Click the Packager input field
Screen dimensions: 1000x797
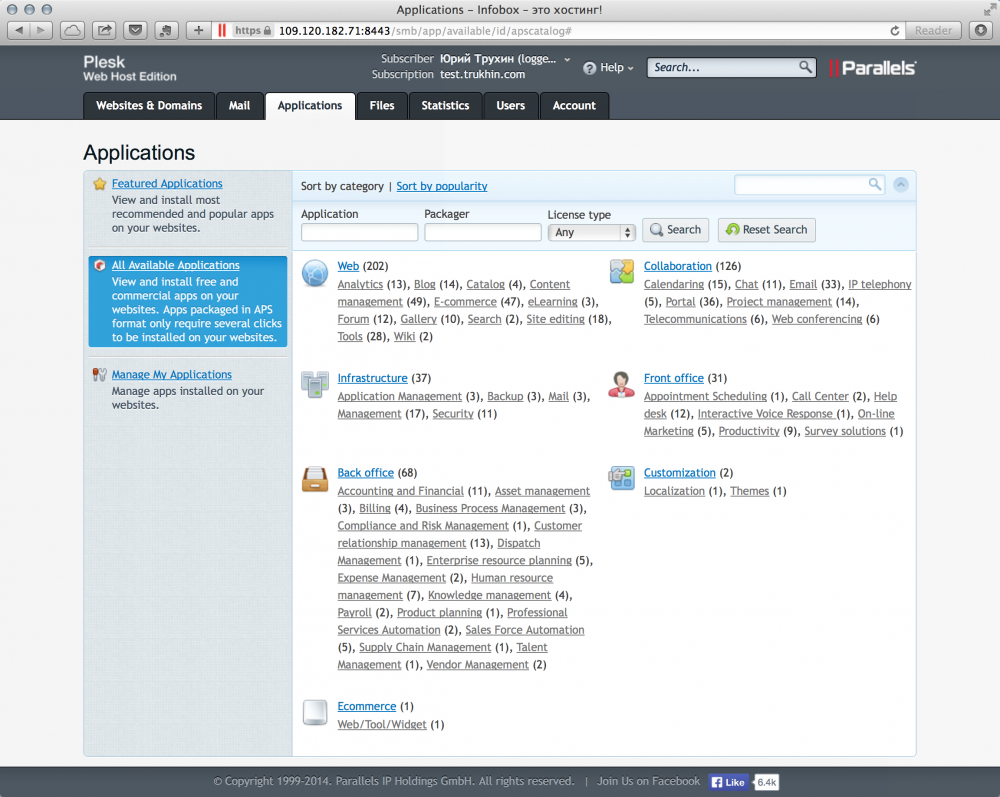coord(483,232)
